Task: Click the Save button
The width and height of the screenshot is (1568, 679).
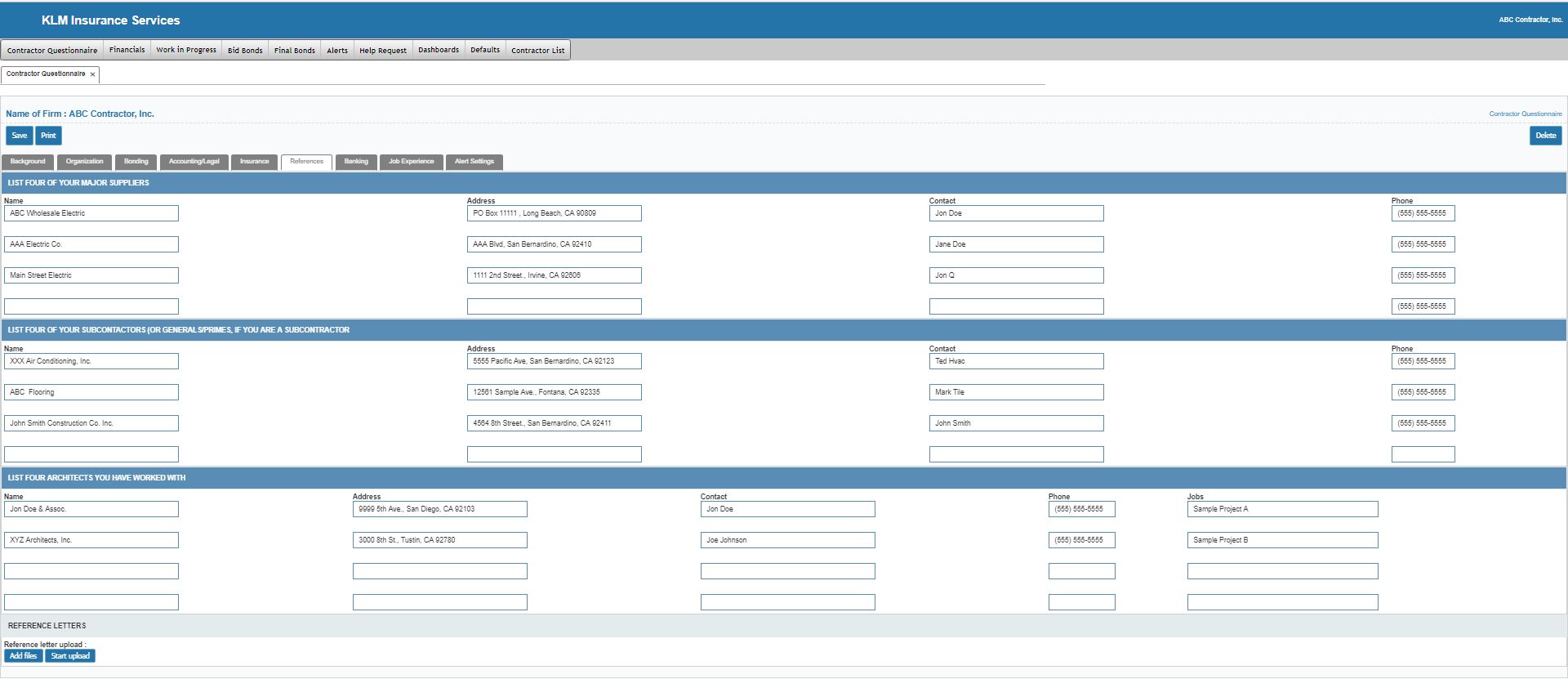Action: [20, 136]
